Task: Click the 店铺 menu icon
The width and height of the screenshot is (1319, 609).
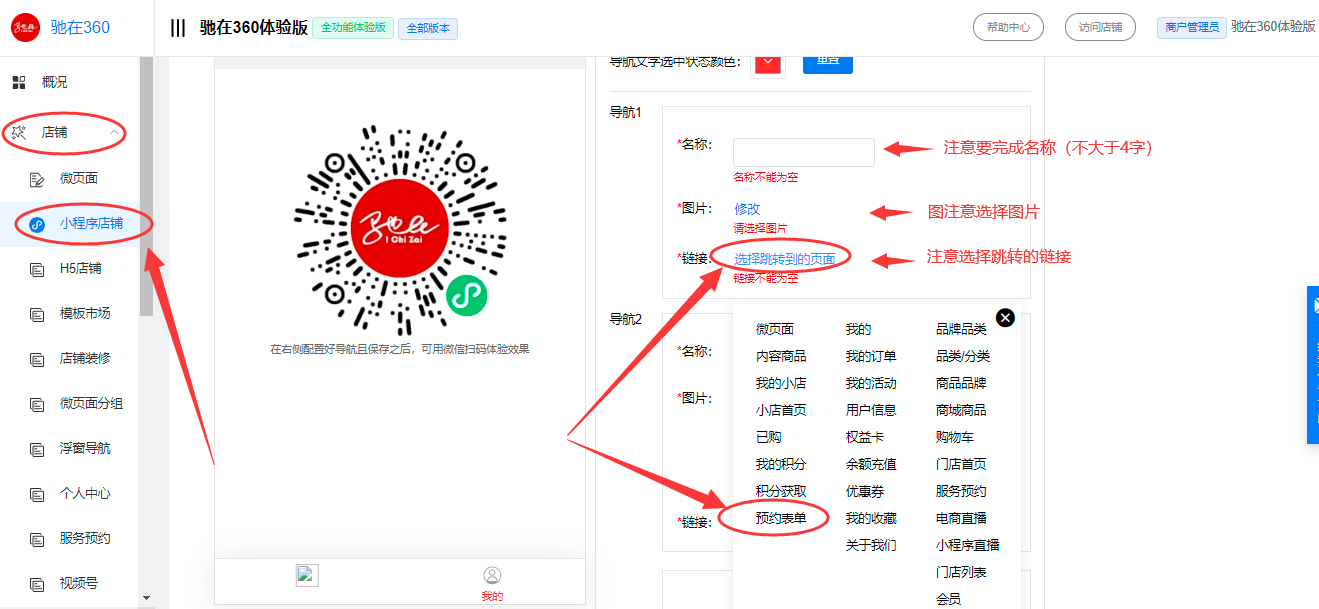Action: 18,132
